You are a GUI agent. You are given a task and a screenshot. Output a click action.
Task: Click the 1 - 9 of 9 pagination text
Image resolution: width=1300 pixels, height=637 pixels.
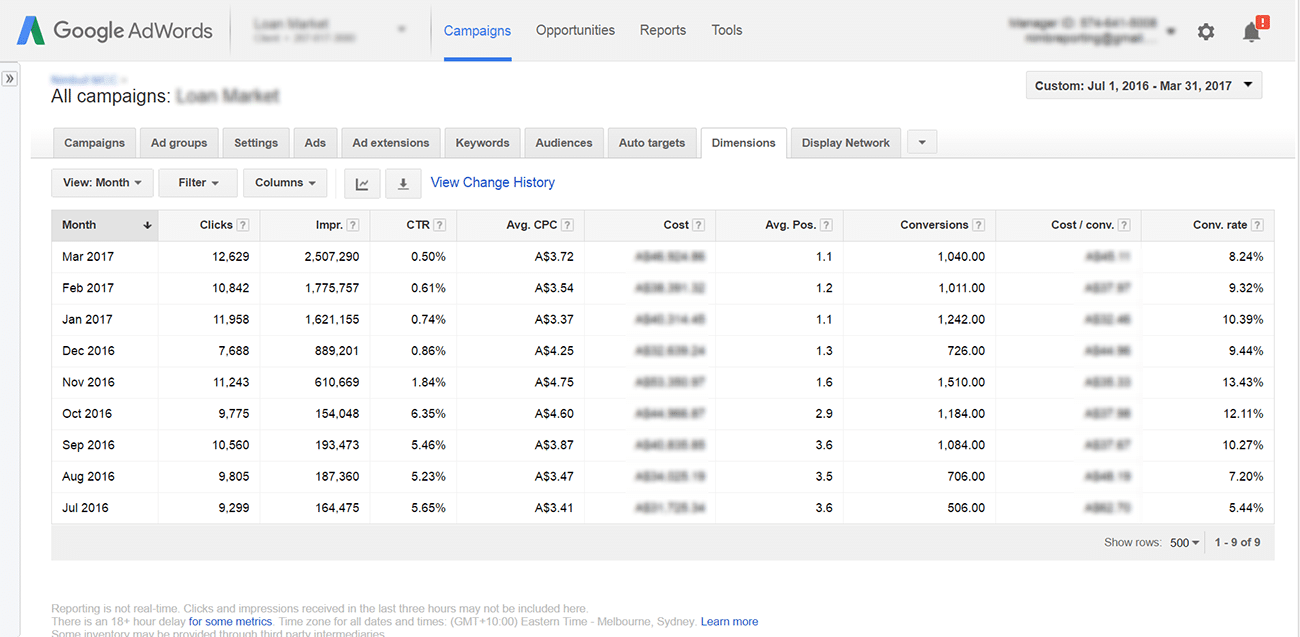[x=1237, y=543]
